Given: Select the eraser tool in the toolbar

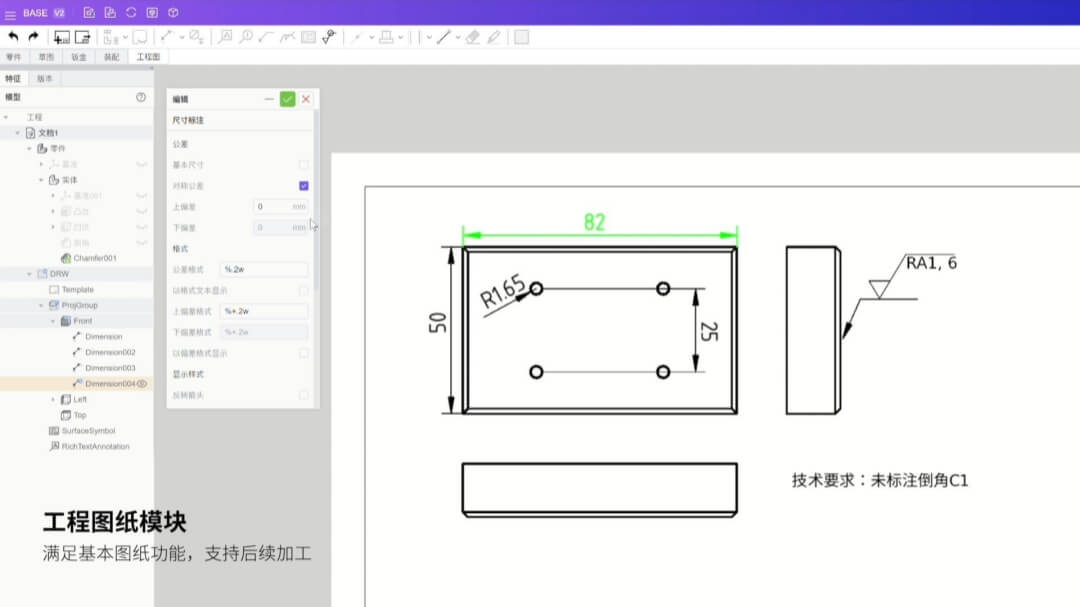Looking at the screenshot, I should click(472, 37).
